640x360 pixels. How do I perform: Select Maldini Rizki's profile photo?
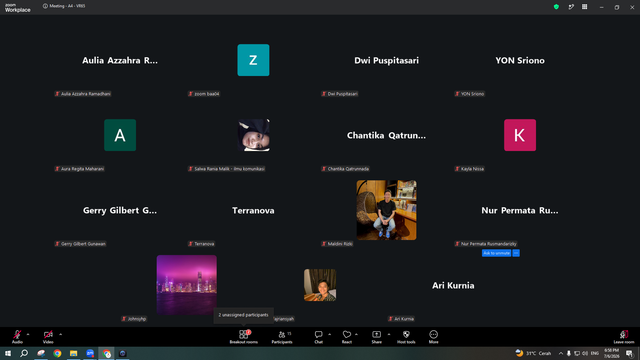click(x=387, y=210)
